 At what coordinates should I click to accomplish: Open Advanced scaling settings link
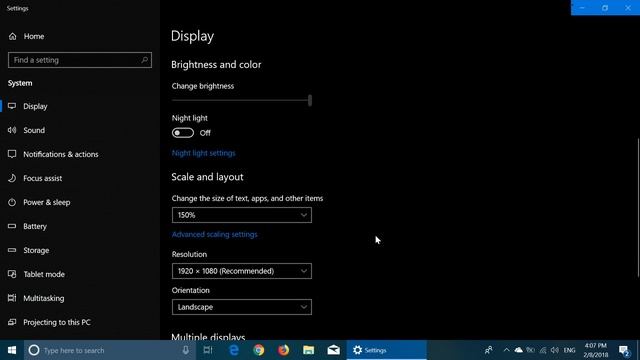(x=214, y=234)
